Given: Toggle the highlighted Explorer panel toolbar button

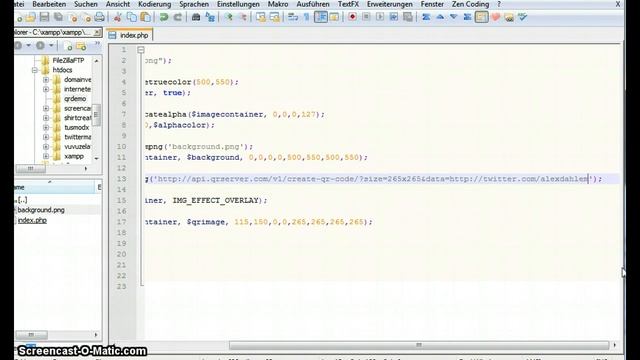Looking at the screenshot, I should [482, 17].
